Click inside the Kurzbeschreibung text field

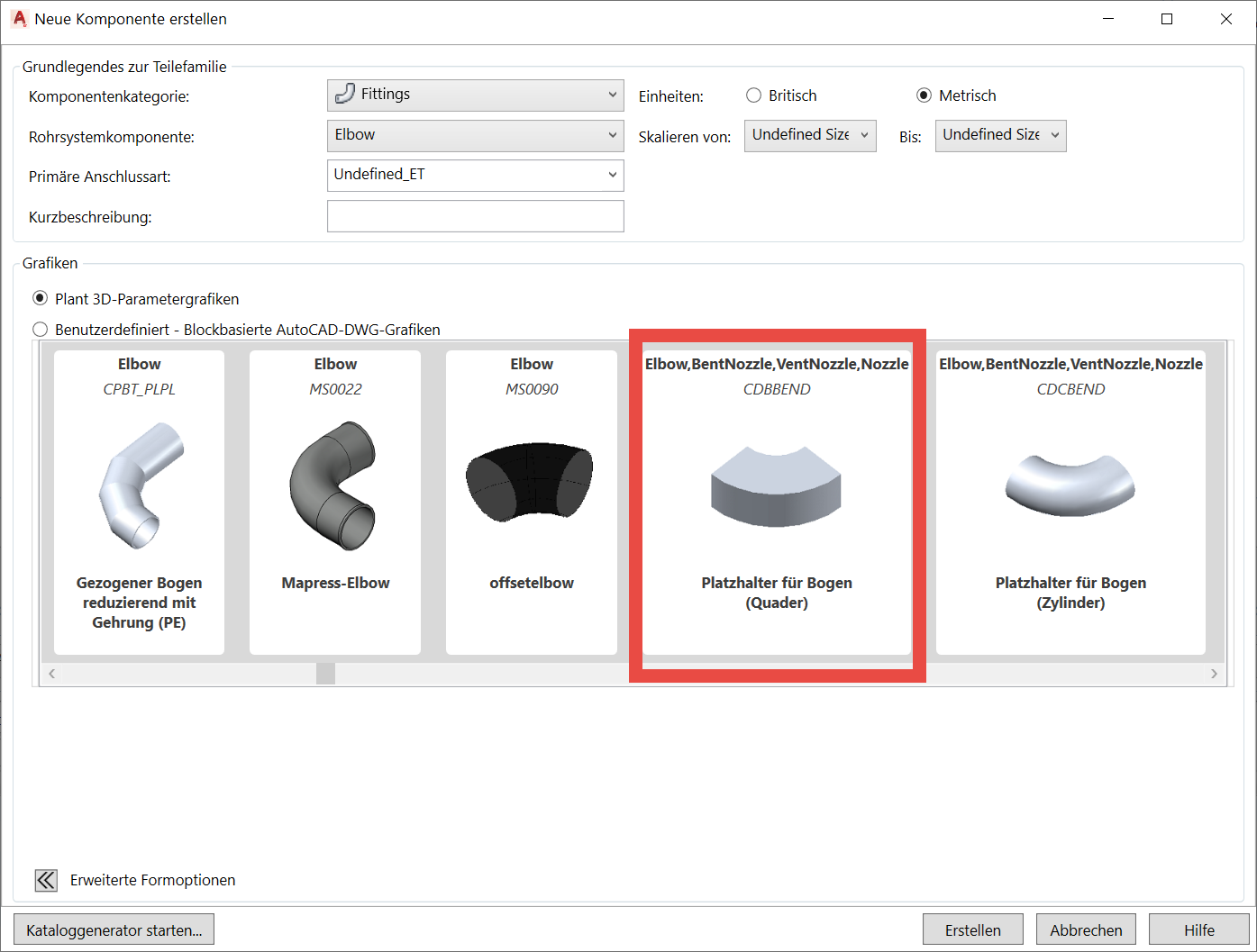tap(475, 215)
